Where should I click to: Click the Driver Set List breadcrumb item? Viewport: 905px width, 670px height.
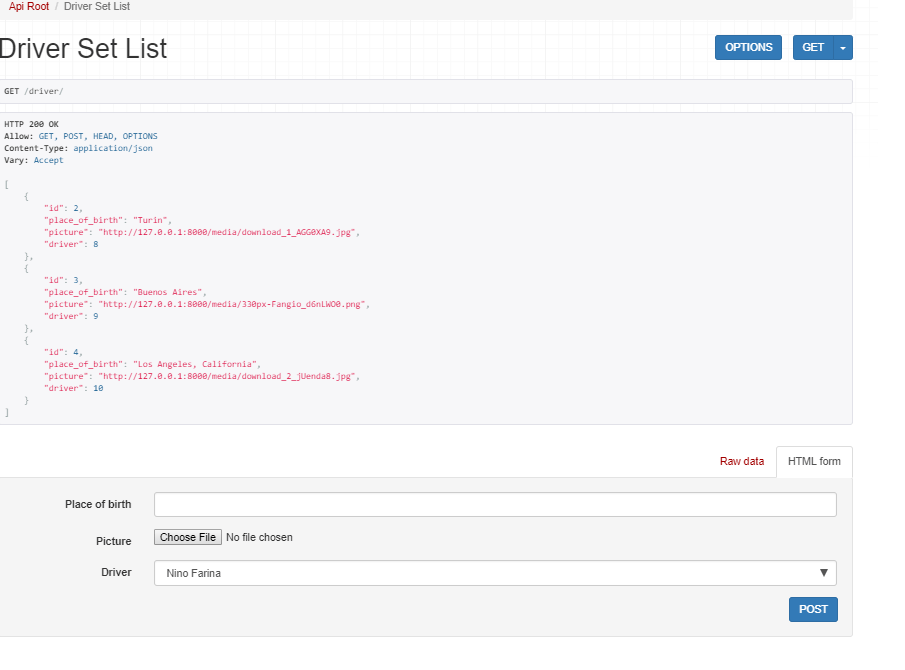point(97,6)
